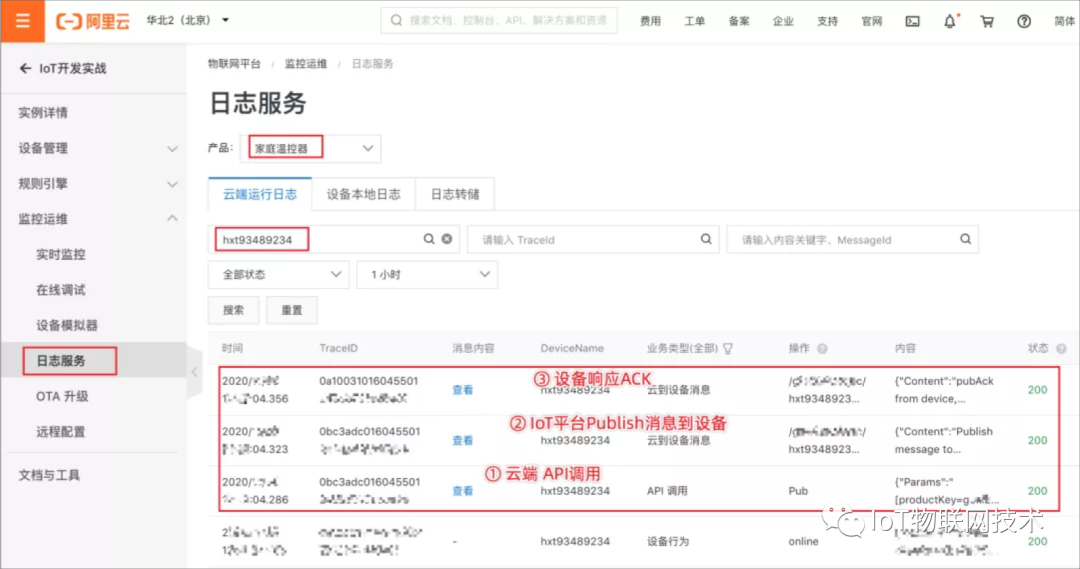This screenshot has width=1080, height=569.
Task: Switch language via 简体 at top
Action: click(x=1065, y=21)
